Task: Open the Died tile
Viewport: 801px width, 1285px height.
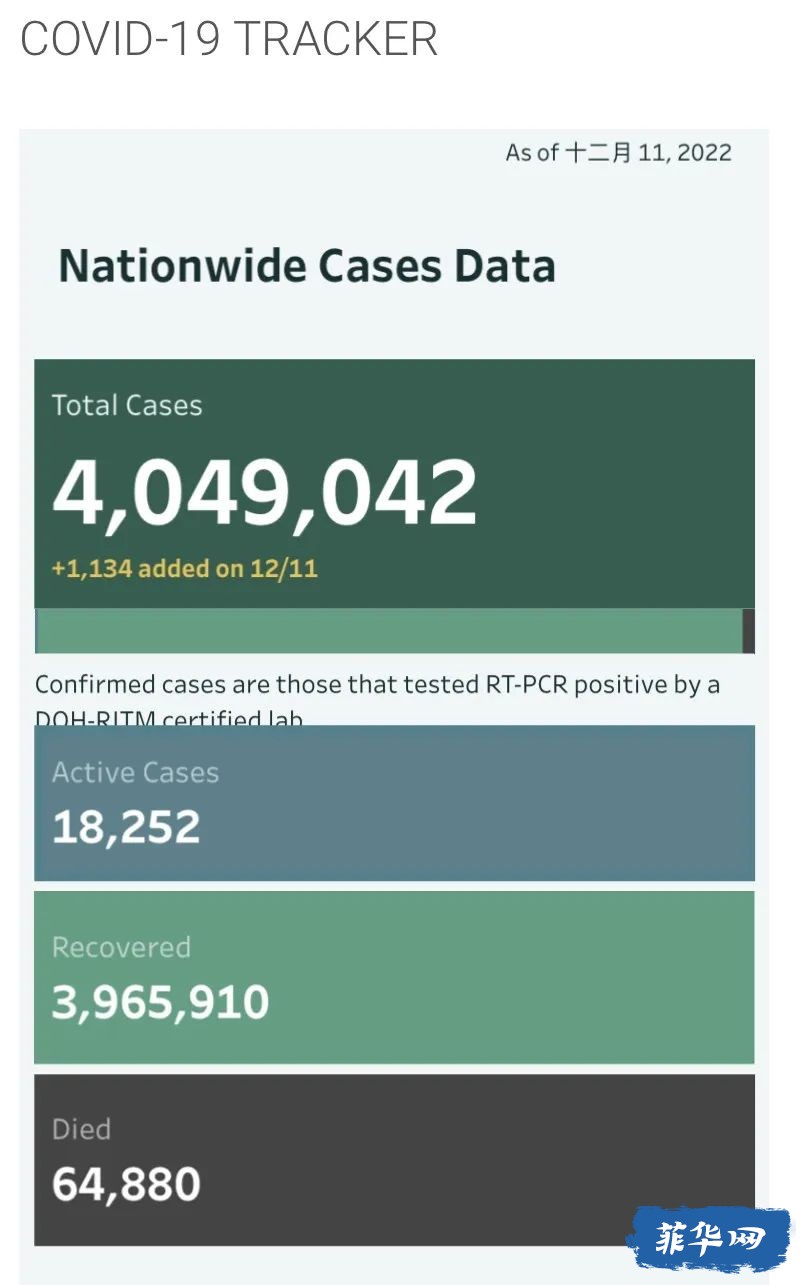Action: (x=394, y=1160)
